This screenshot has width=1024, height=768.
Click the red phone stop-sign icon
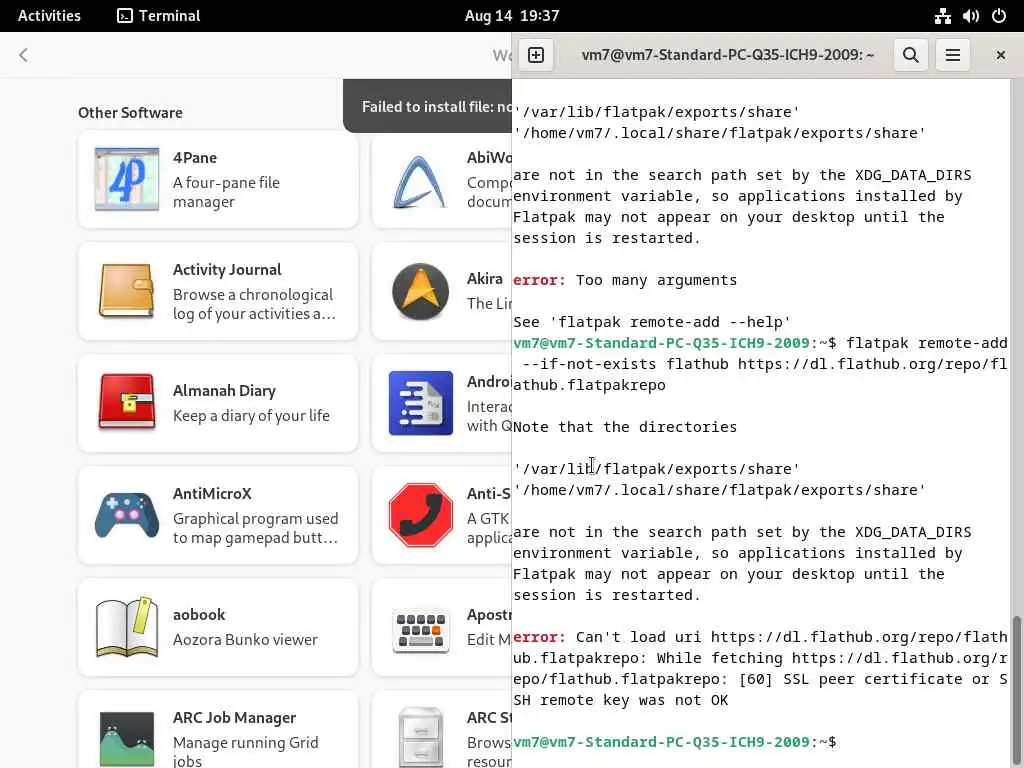click(421, 515)
